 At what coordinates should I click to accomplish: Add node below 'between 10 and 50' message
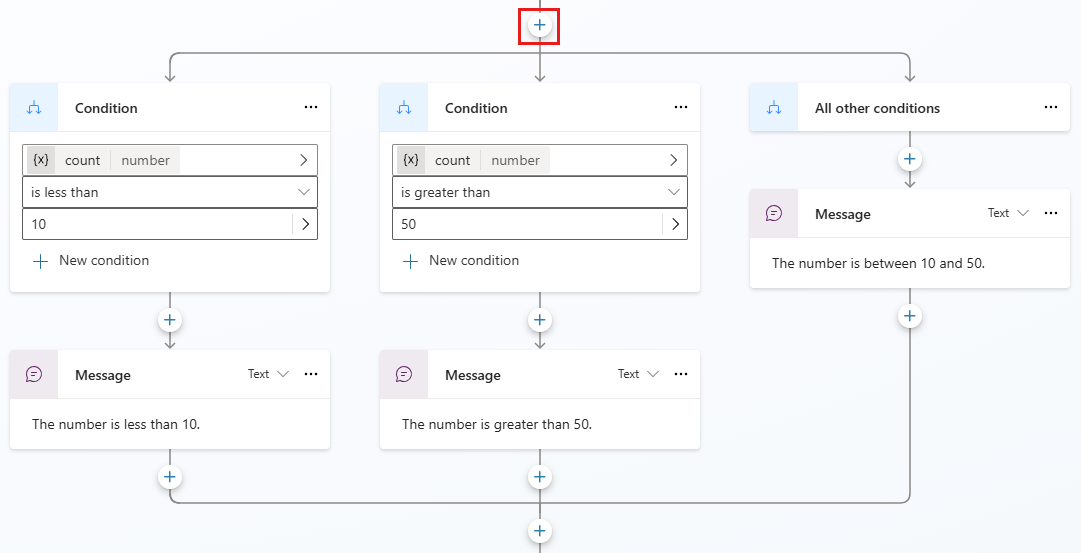point(909,316)
